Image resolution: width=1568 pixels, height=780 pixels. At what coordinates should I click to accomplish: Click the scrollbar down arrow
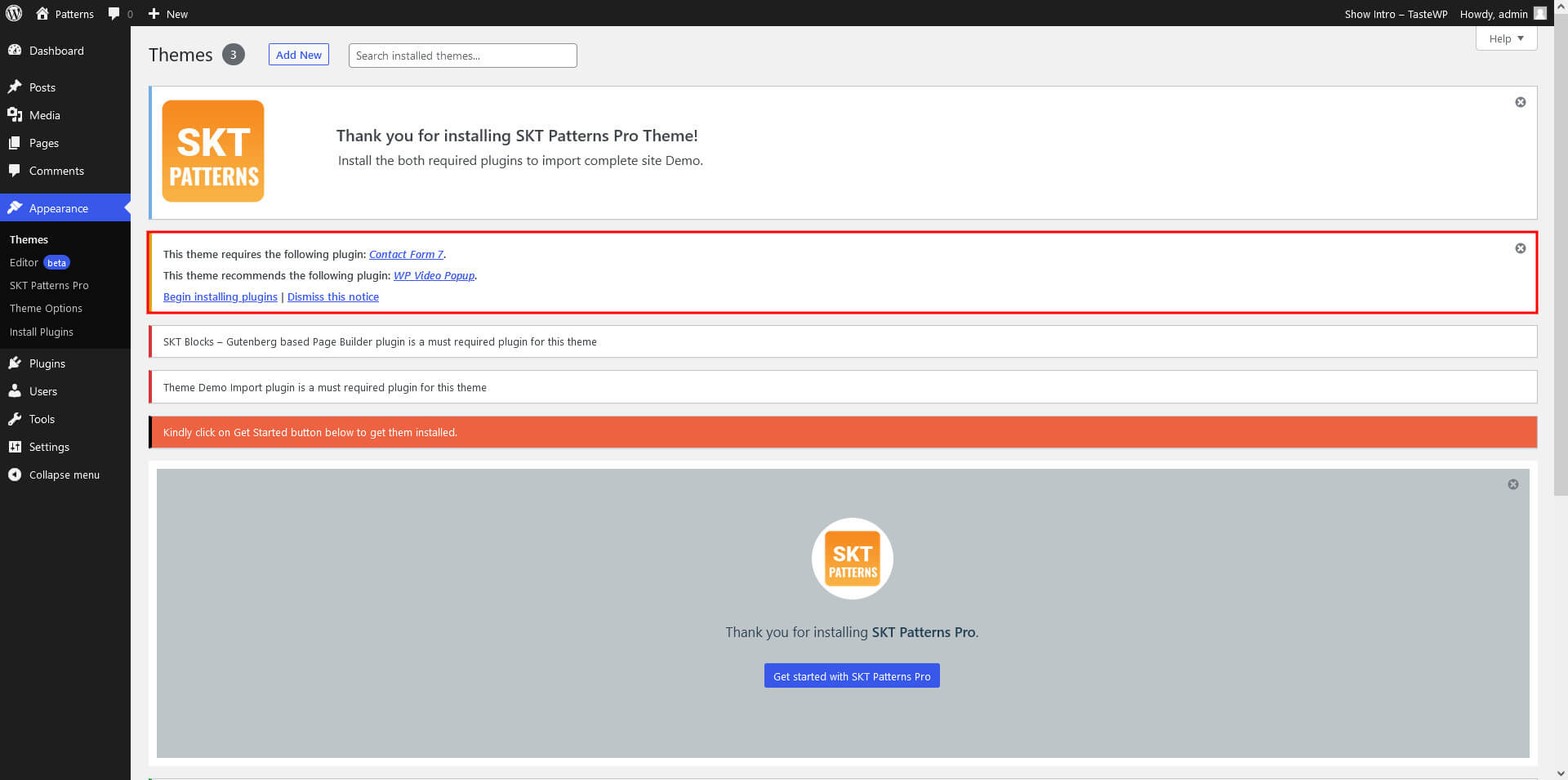(1561, 773)
